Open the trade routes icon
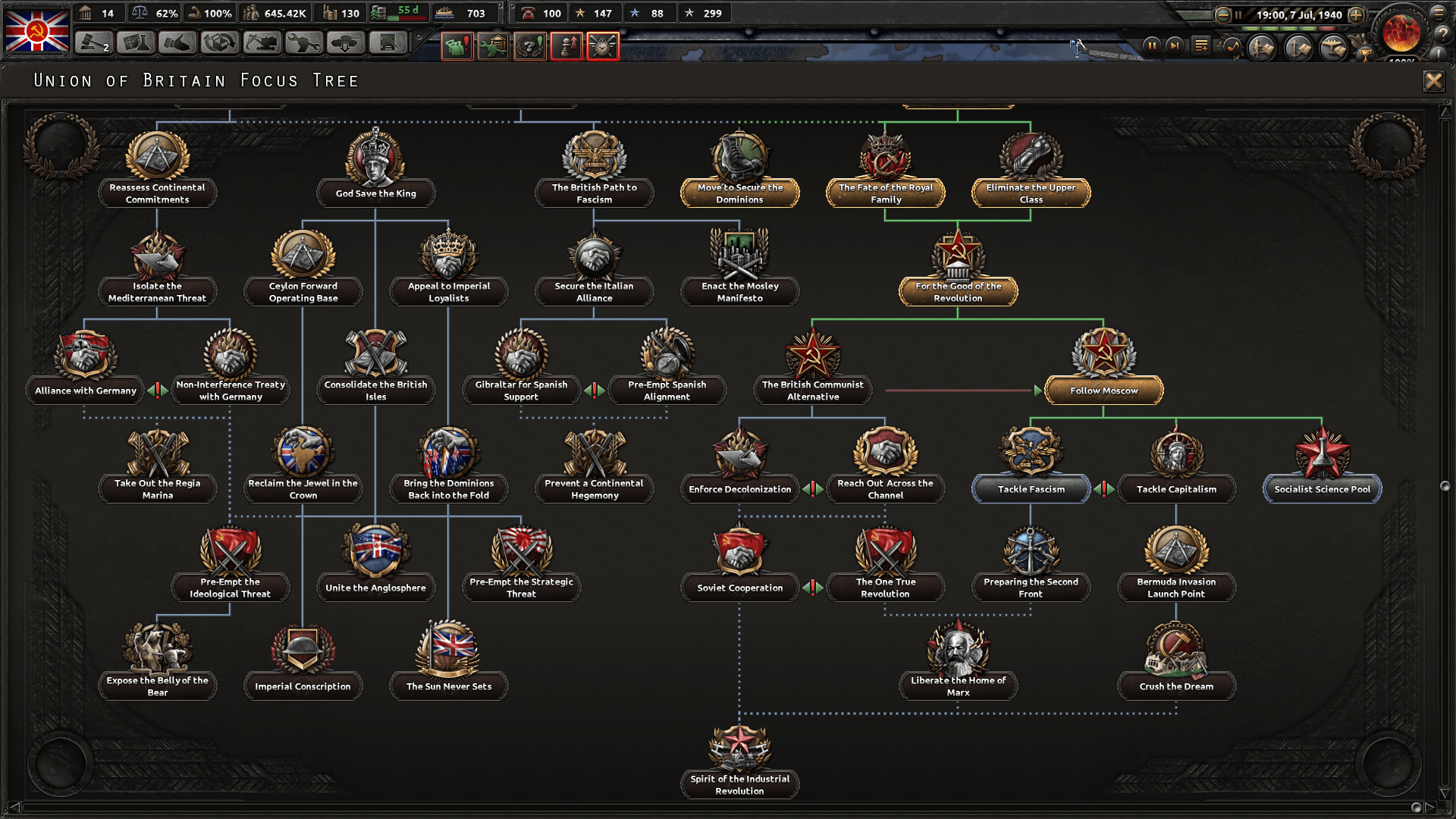The height and width of the screenshot is (819, 1456). tap(221, 45)
